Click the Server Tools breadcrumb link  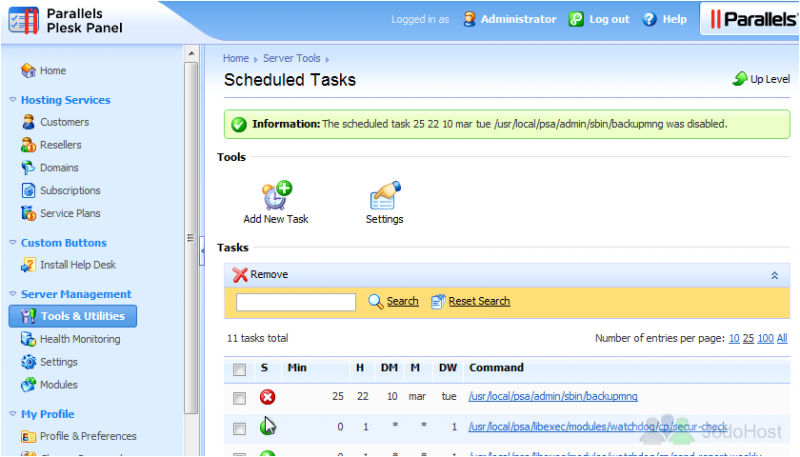click(x=292, y=58)
